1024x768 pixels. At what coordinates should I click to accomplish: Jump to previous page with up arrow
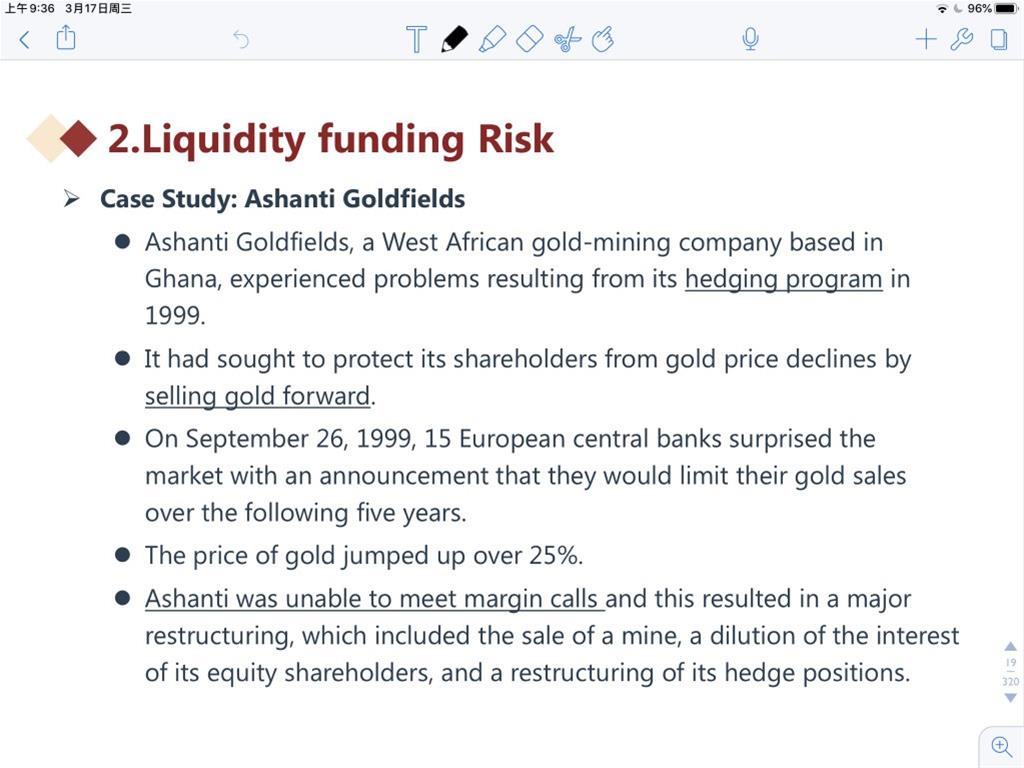tap(1010, 647)
